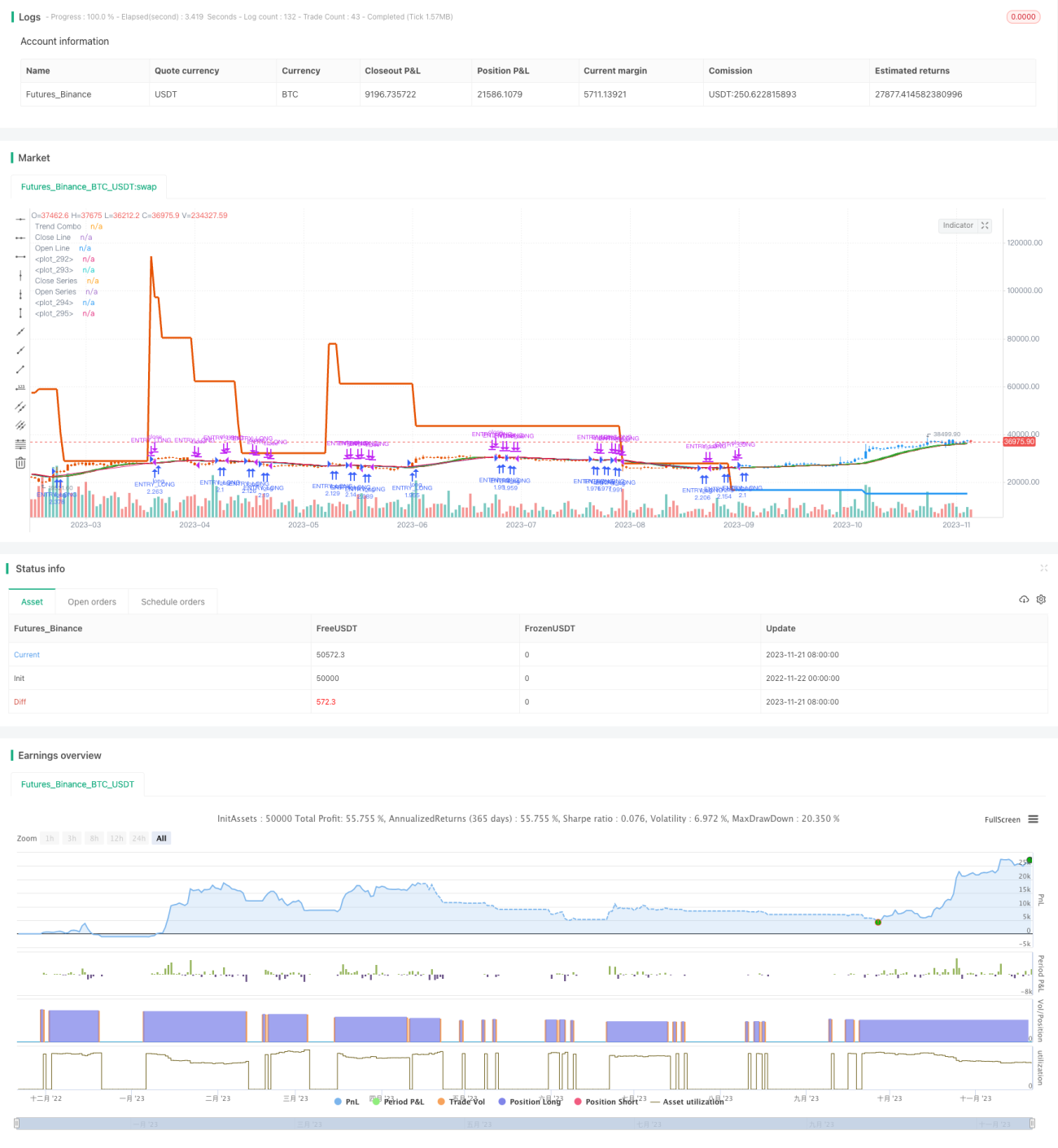The image size is (1058, 1148).
Task: Select the Fibonacci horizontal lines tool
Action: [x=20, y=444]
